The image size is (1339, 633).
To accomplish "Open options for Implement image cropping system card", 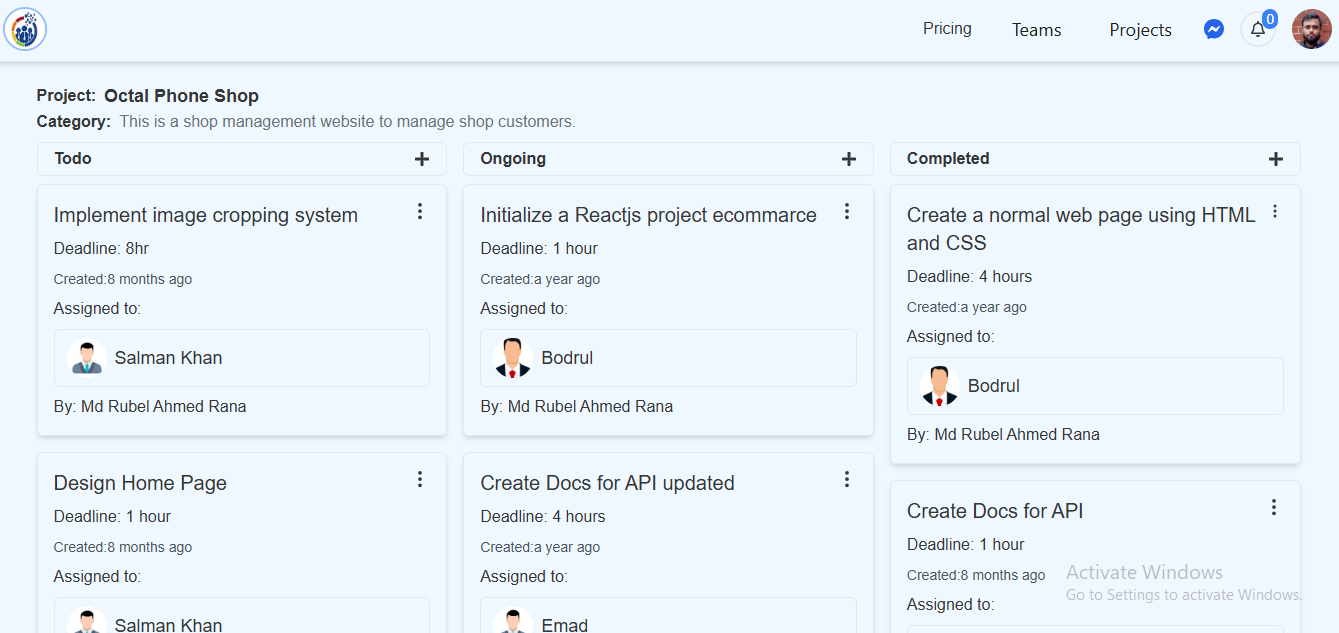I will pos(420,211).
